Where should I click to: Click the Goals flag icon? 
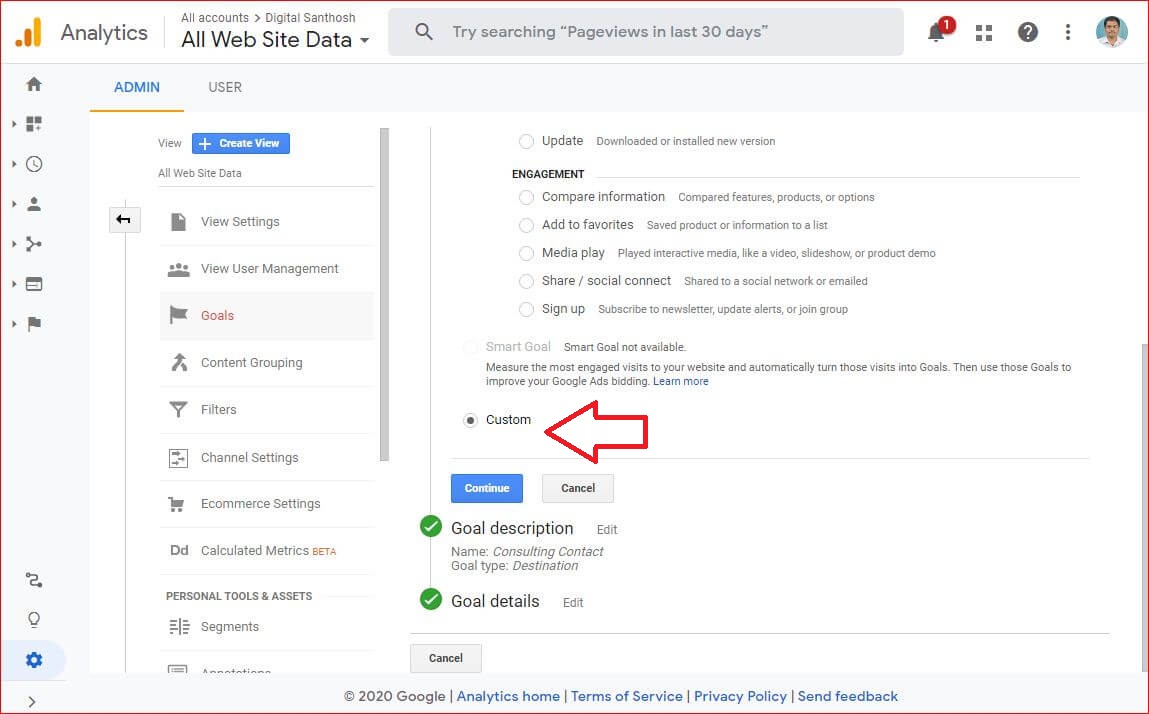tap(178, 315)
